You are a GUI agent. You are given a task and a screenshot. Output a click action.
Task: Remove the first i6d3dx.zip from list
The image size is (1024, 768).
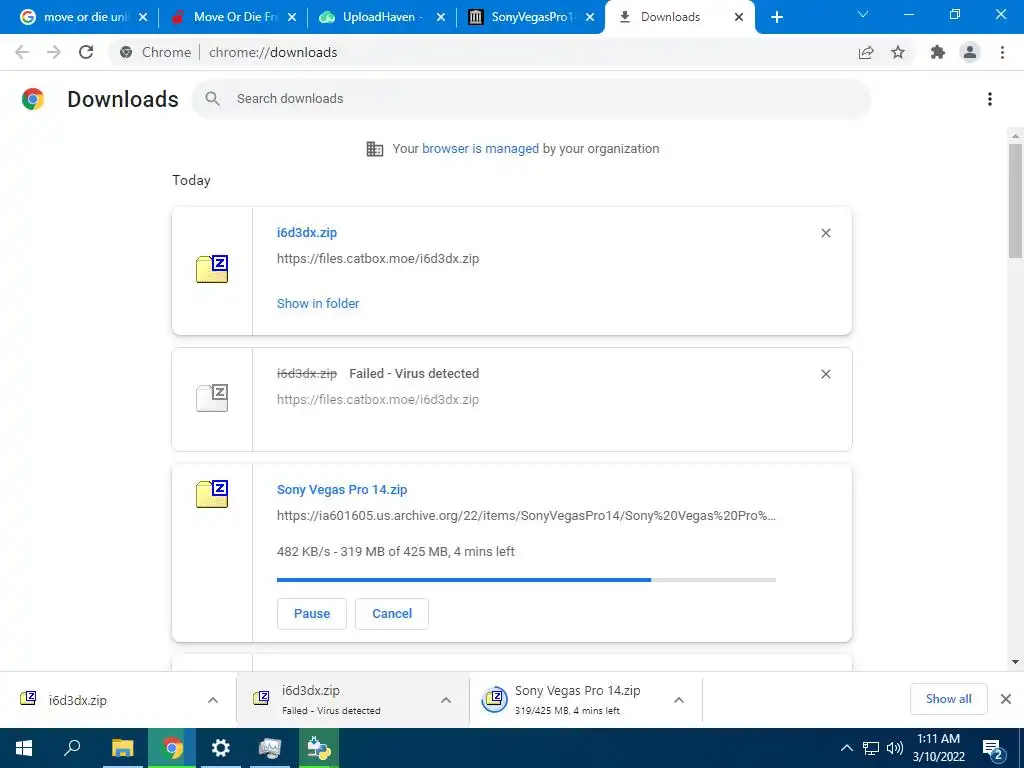click(826, 233)
